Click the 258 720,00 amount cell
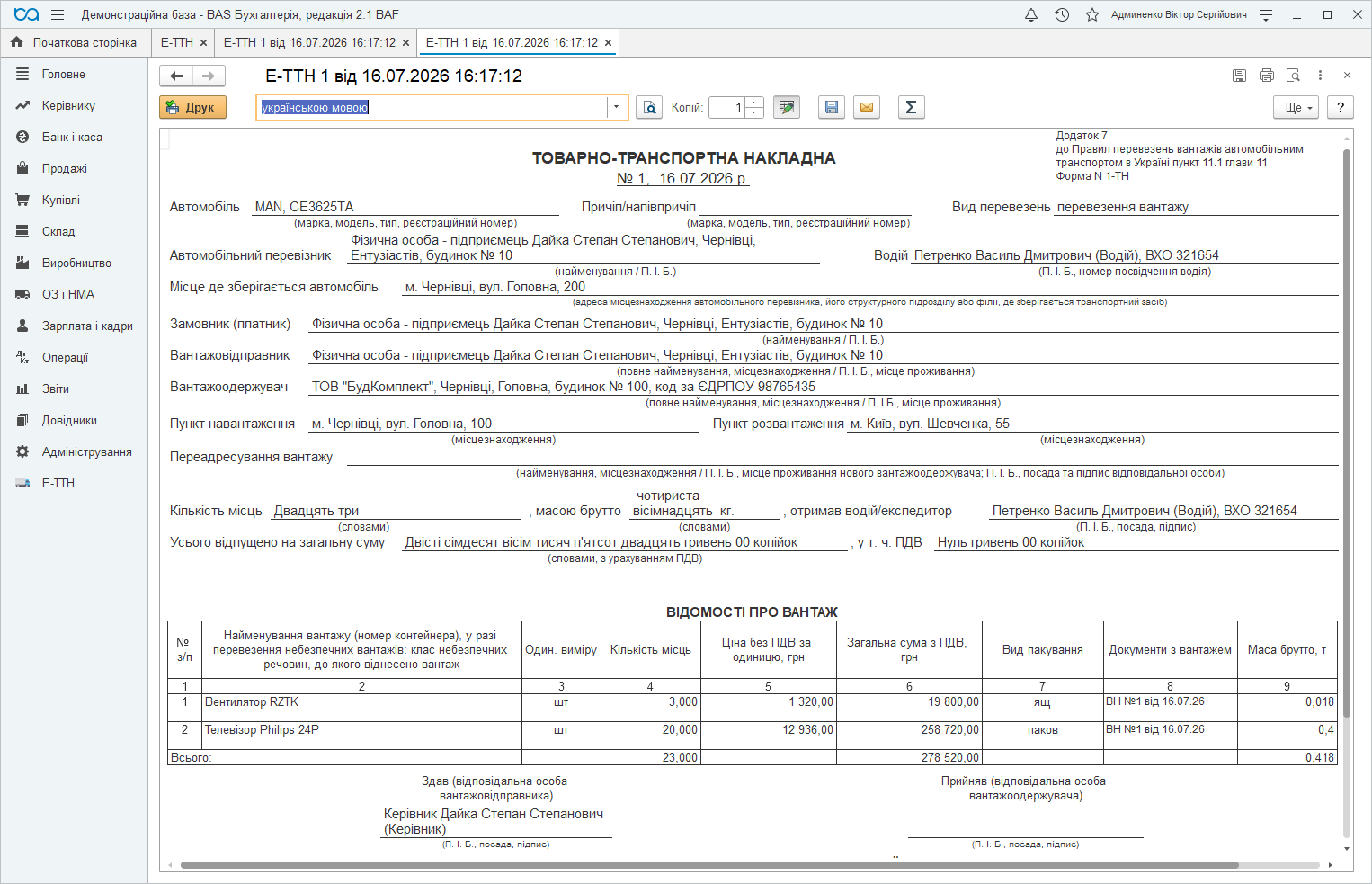 point(909,735)
